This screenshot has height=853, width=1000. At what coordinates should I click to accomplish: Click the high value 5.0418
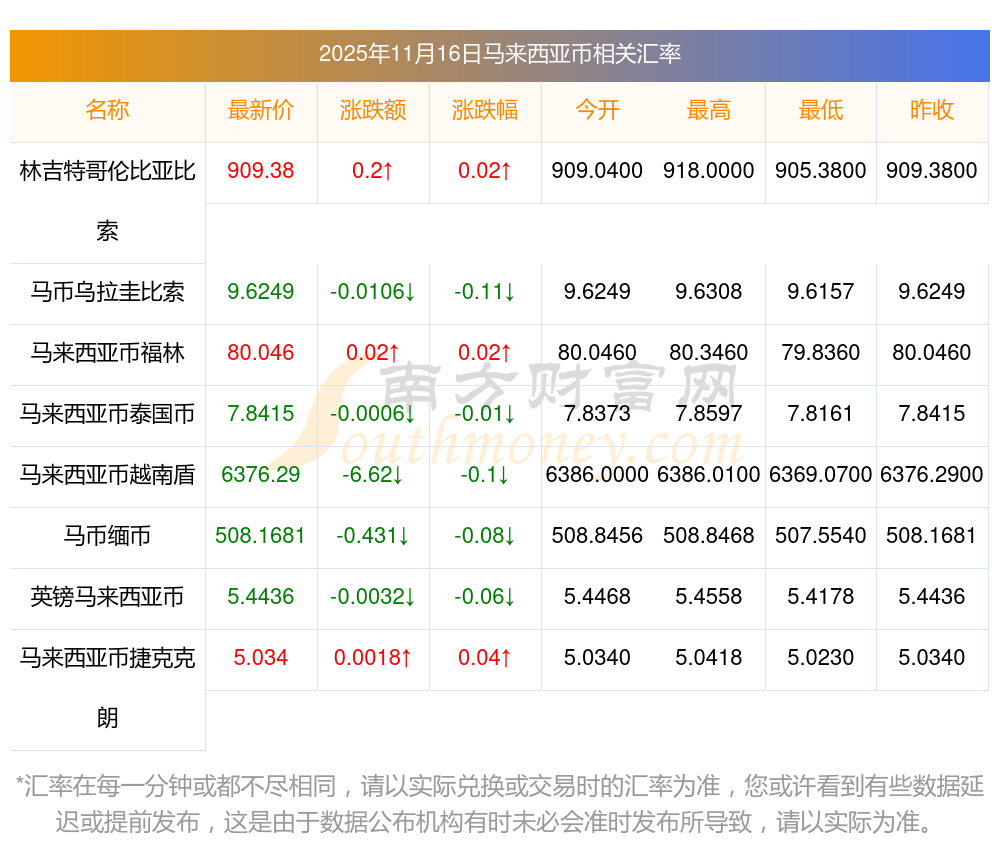pos(709,658)
